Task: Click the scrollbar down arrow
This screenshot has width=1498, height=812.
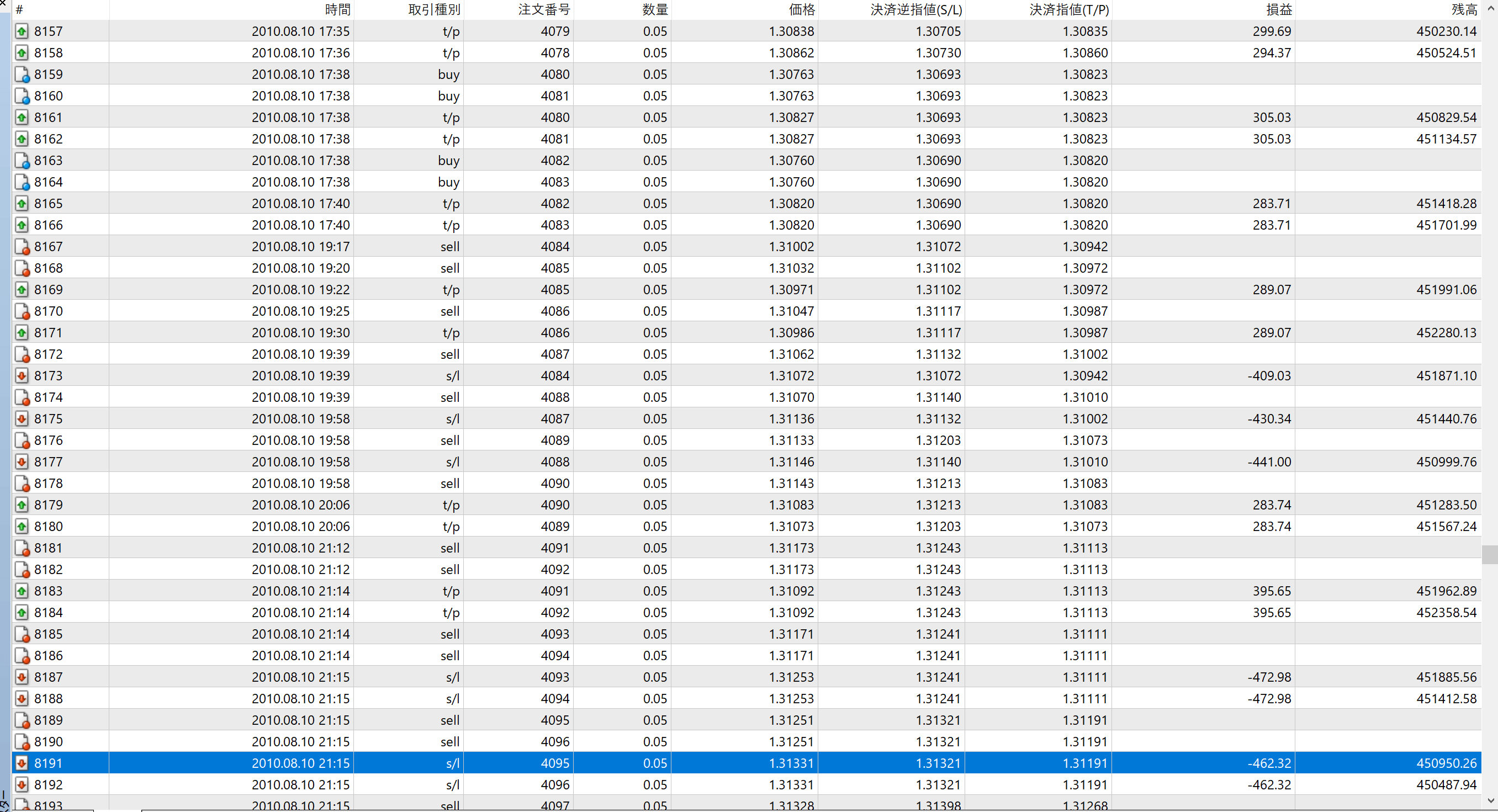Action: (x=1489, y=802)
